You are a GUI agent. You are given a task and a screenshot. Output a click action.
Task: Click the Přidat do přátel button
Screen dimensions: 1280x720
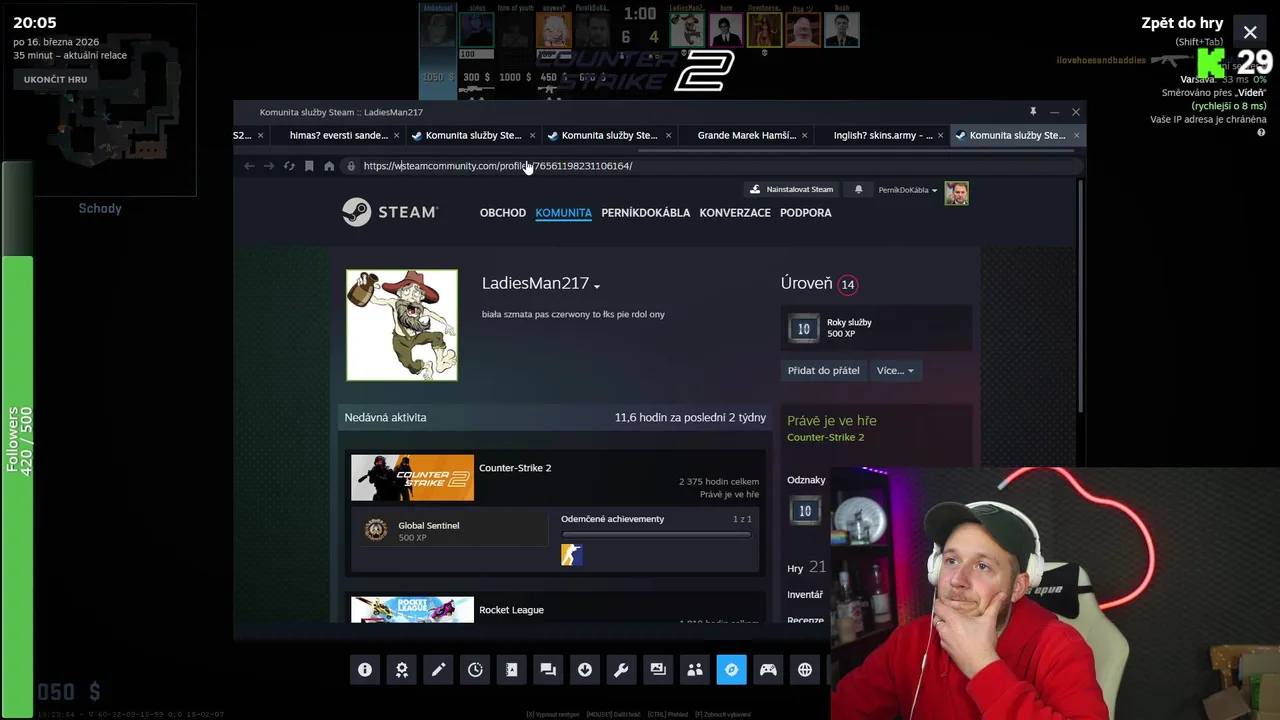[823, 370]
